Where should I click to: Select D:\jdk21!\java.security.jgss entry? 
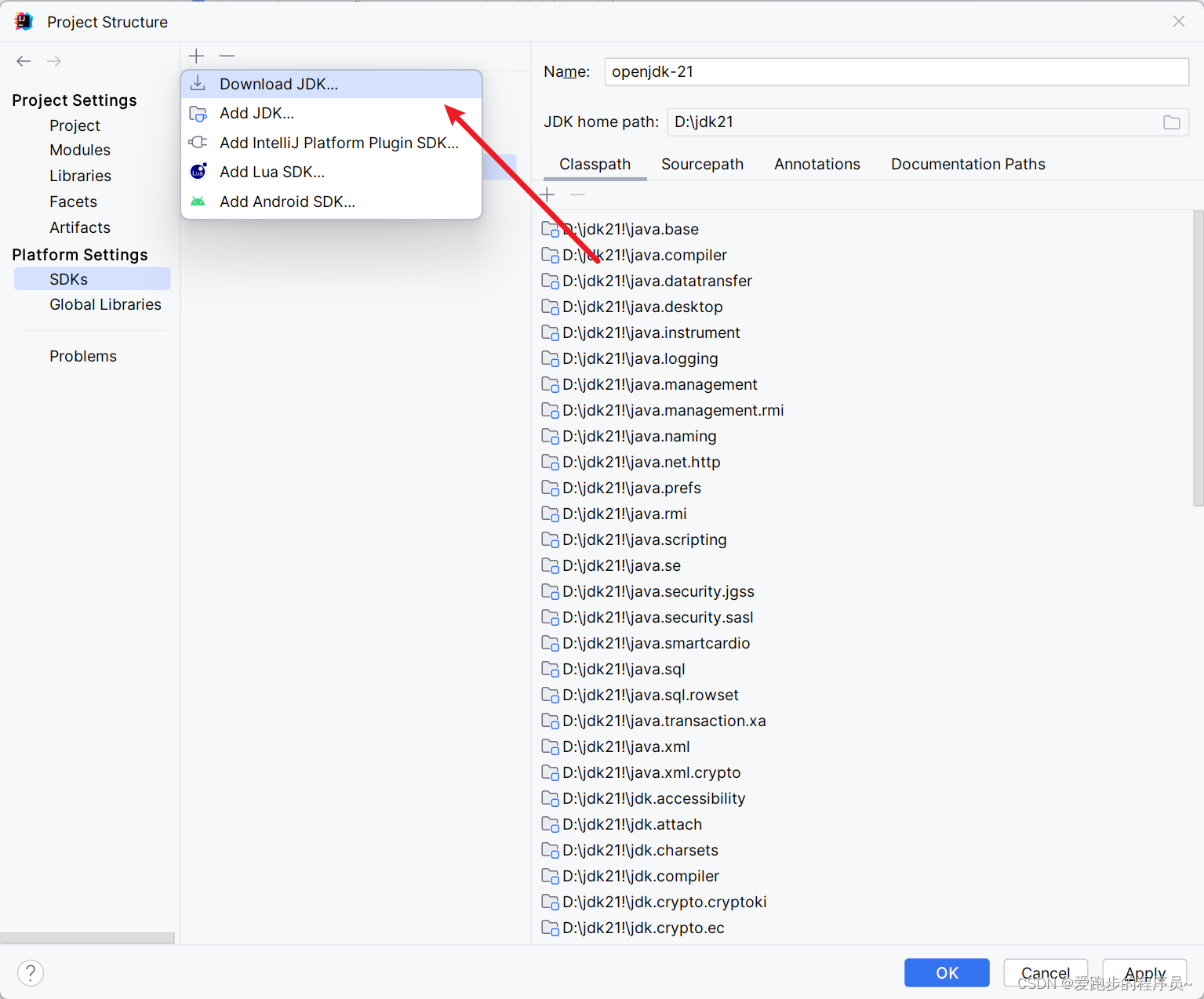(x=658, y=592)
